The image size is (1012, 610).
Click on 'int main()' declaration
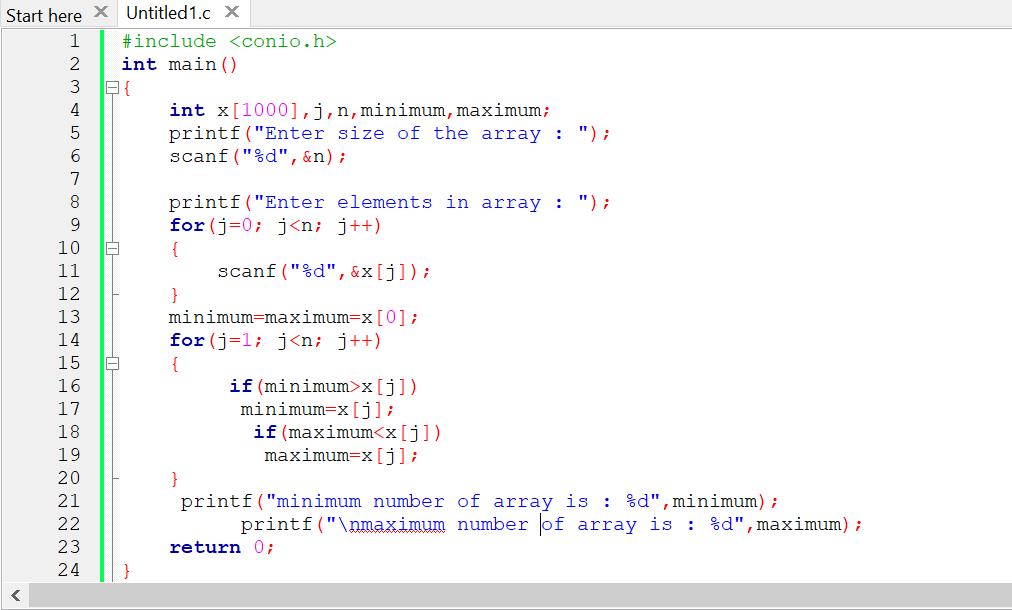pyautogui.click(x=179, y=65)
